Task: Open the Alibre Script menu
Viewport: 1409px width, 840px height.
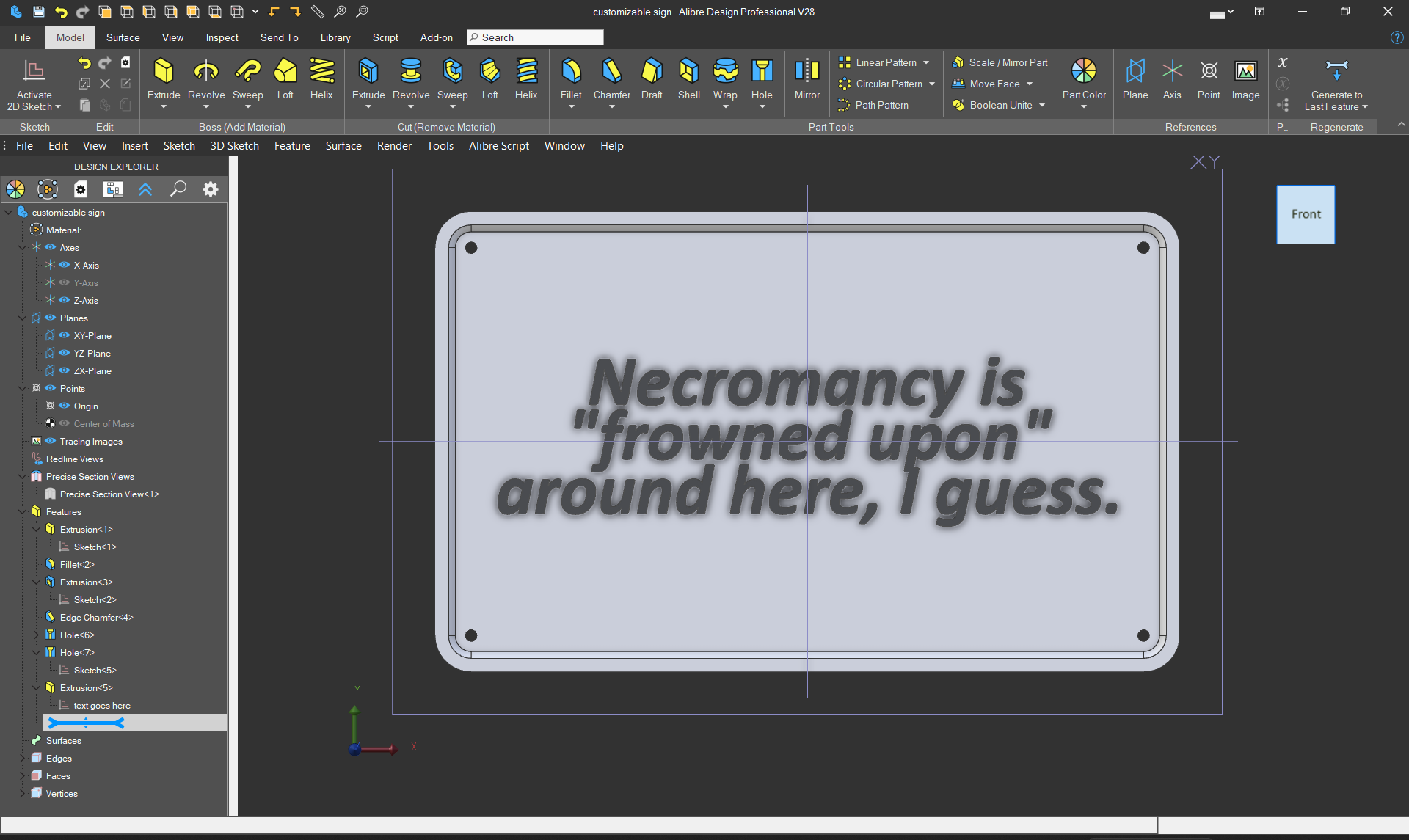Action: click(498, 146)
